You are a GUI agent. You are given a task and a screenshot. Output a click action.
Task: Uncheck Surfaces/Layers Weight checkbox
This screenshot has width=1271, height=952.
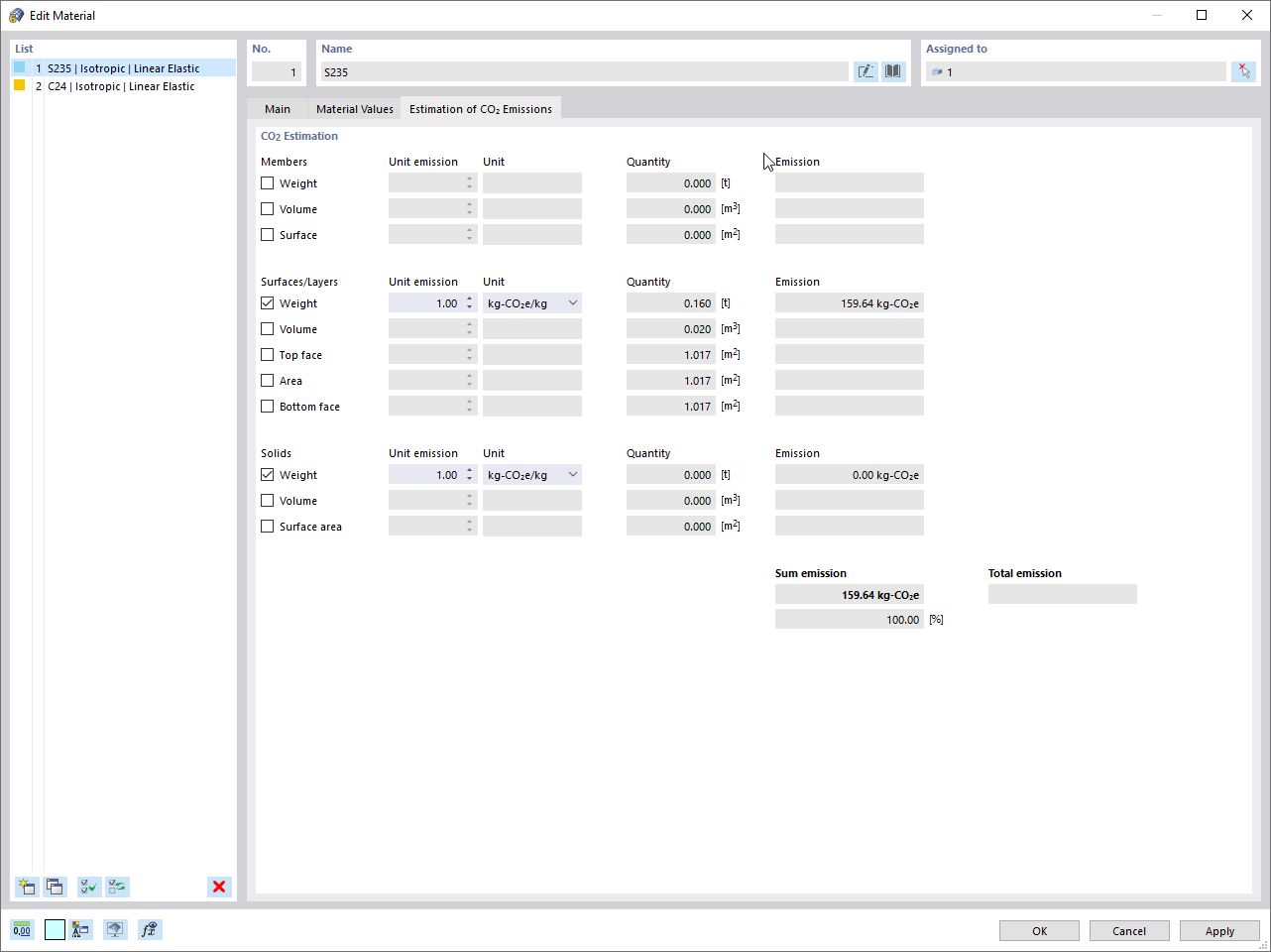click(268, 303)
